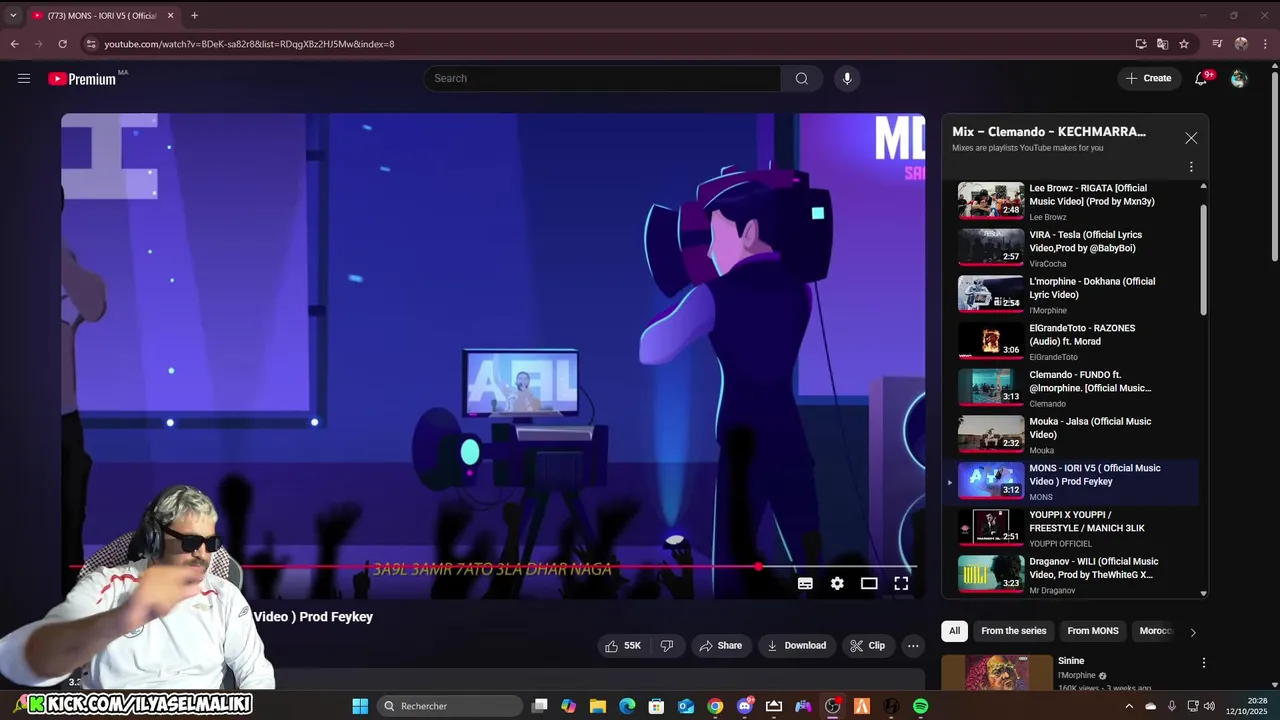
Task: Open Chrome translate page icon
Action: tap(1162, 44)
